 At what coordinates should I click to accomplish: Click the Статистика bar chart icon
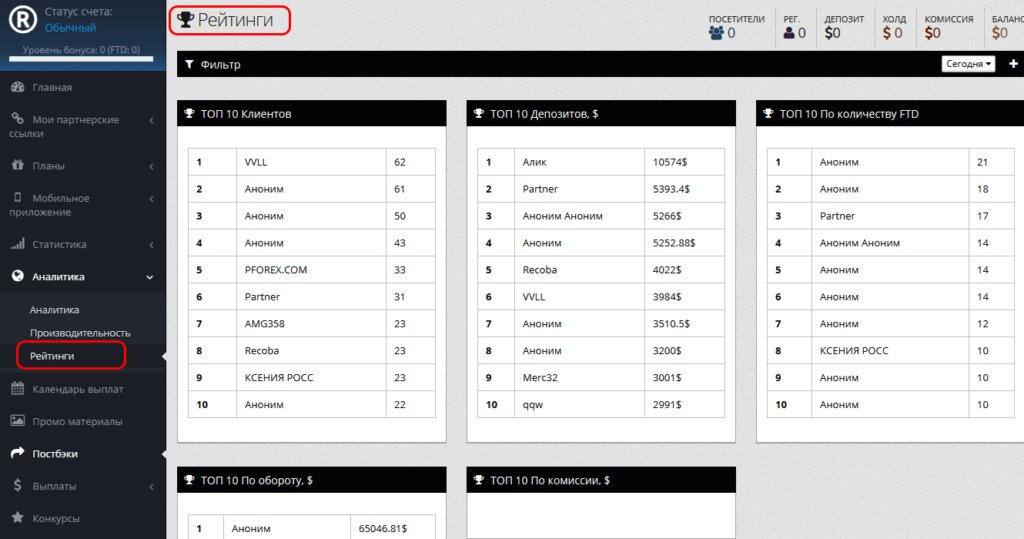(x=17, y=244)
